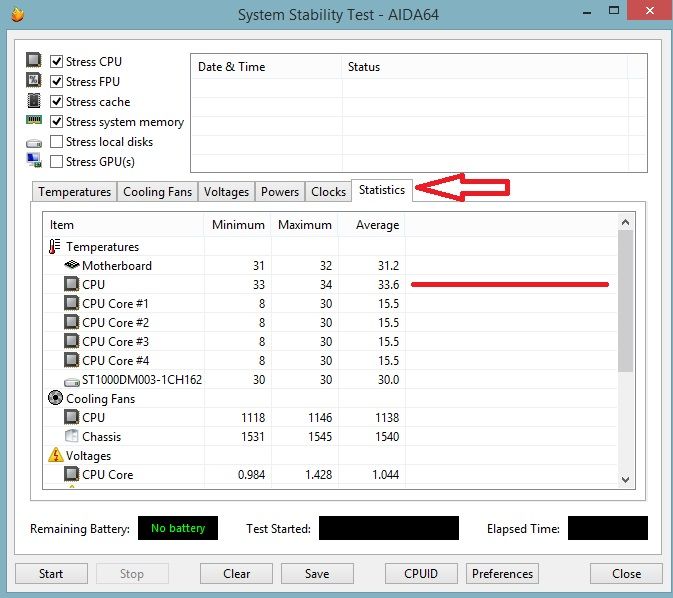Click the lightning warning icon of Voltages group
Image resolution: width=673 pixels, height=598 pixels.
coord(56,455)
